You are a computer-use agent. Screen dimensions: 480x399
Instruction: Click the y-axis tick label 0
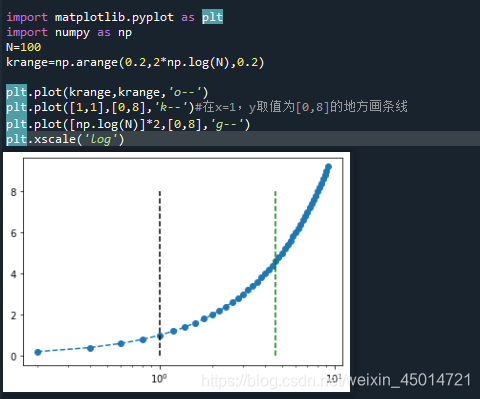(x=13, y=357)
